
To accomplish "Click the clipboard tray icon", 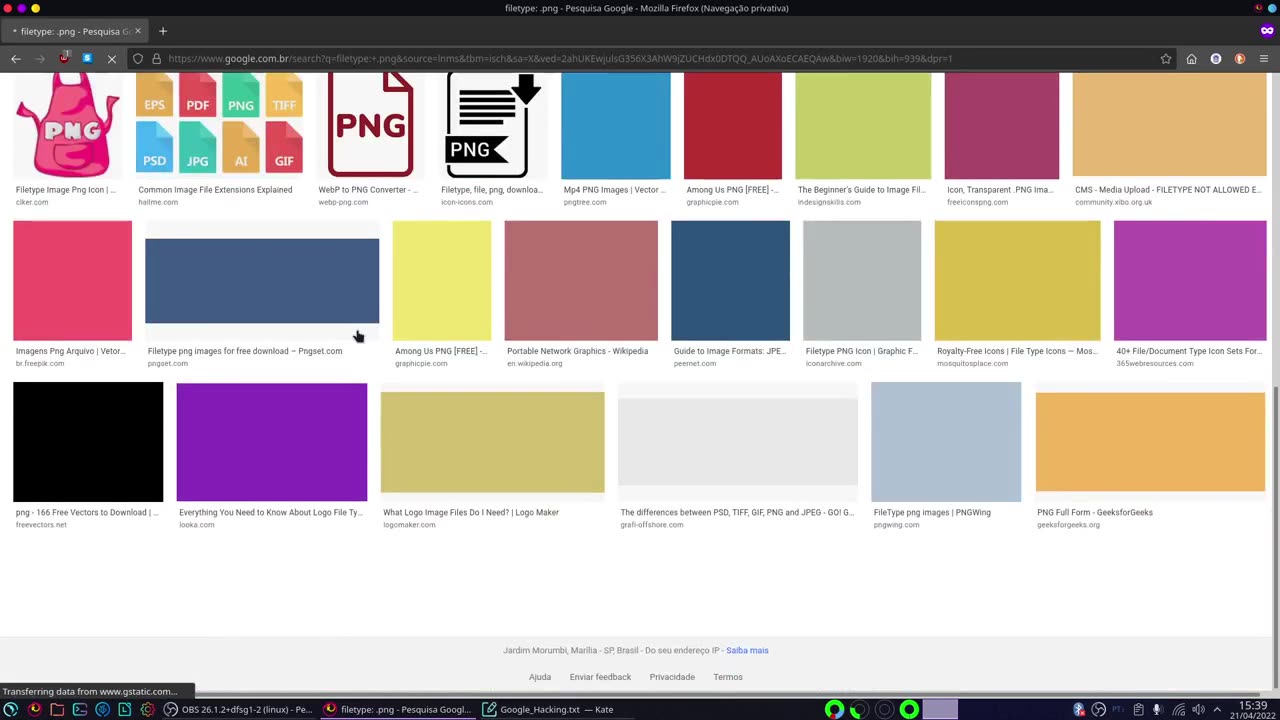I will coord(1138,710).
